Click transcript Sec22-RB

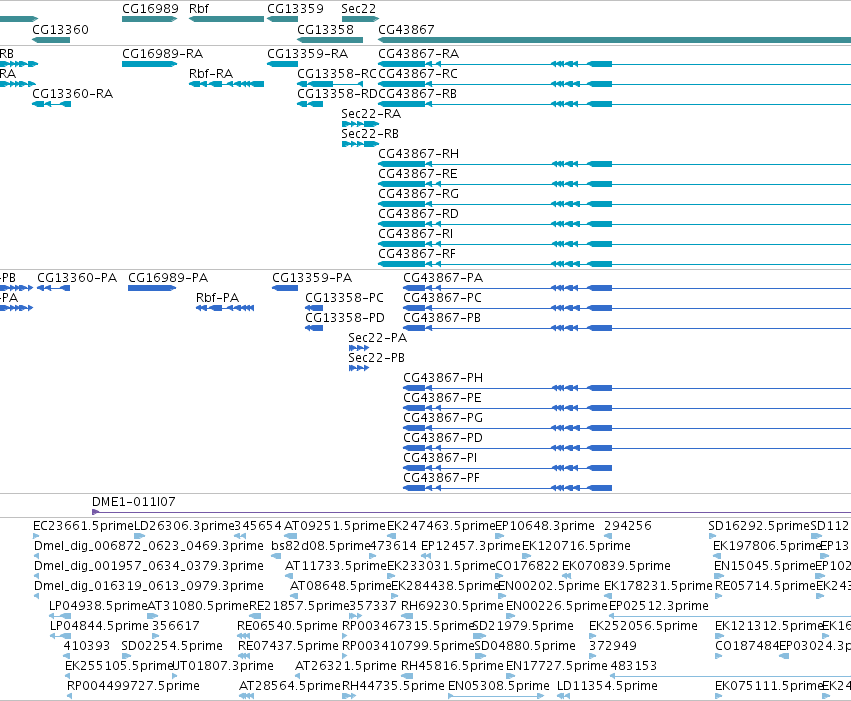click(x=370, y=133)
